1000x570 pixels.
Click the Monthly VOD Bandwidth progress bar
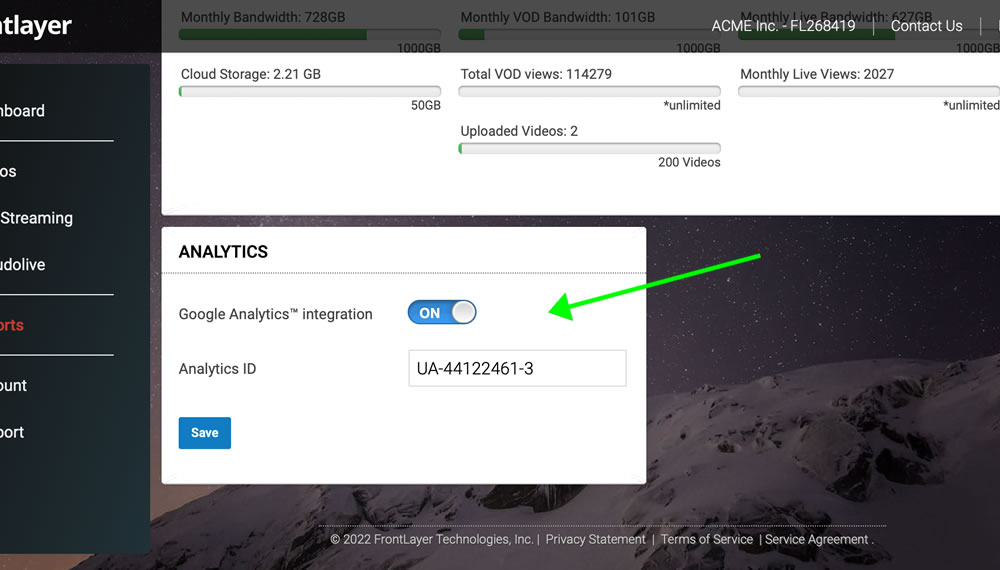click(589, 34)
